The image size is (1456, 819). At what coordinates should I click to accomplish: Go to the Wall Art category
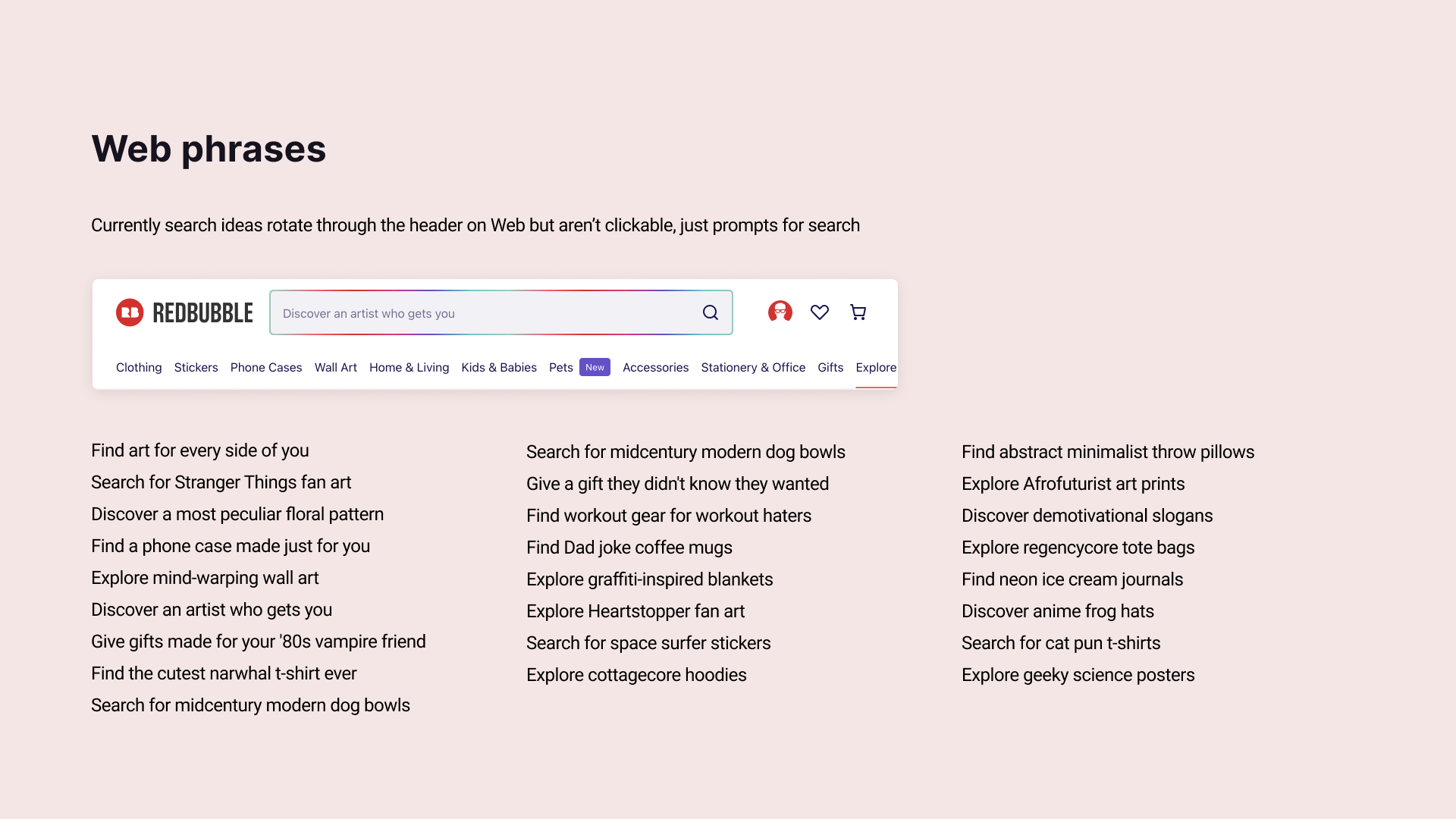point(335,368)
